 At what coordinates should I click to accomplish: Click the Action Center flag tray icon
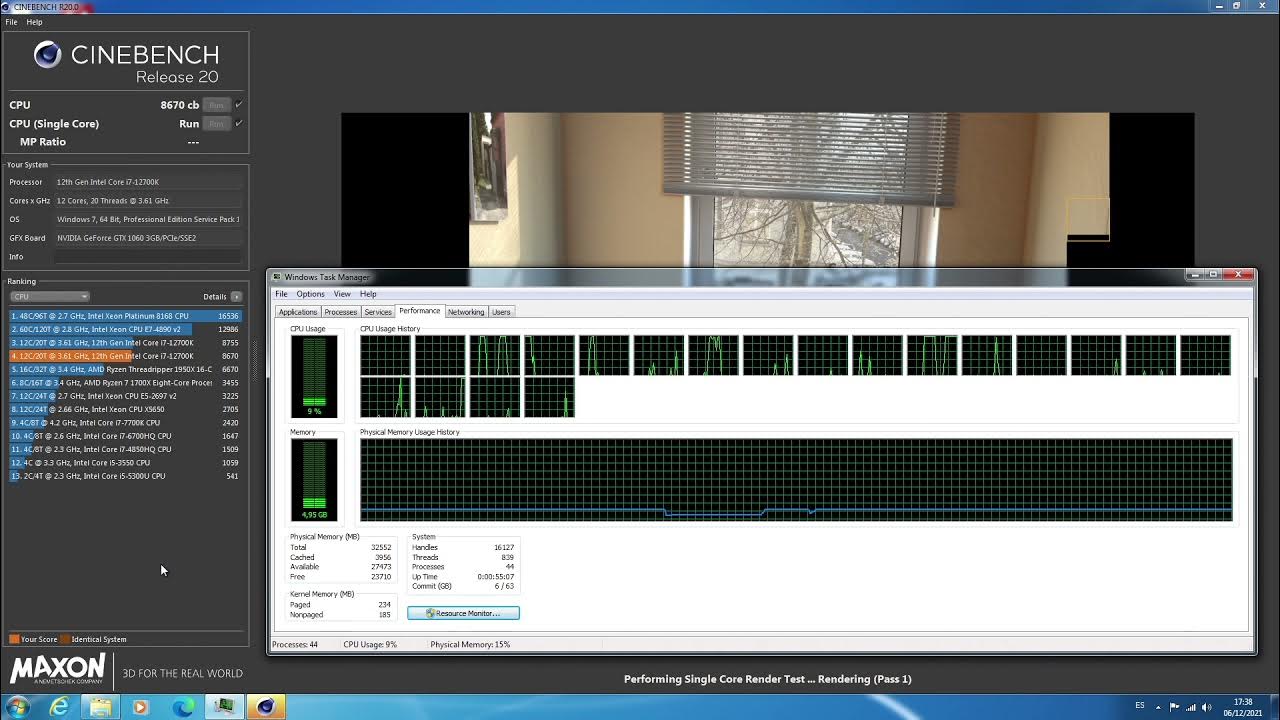click(1176, 707)
